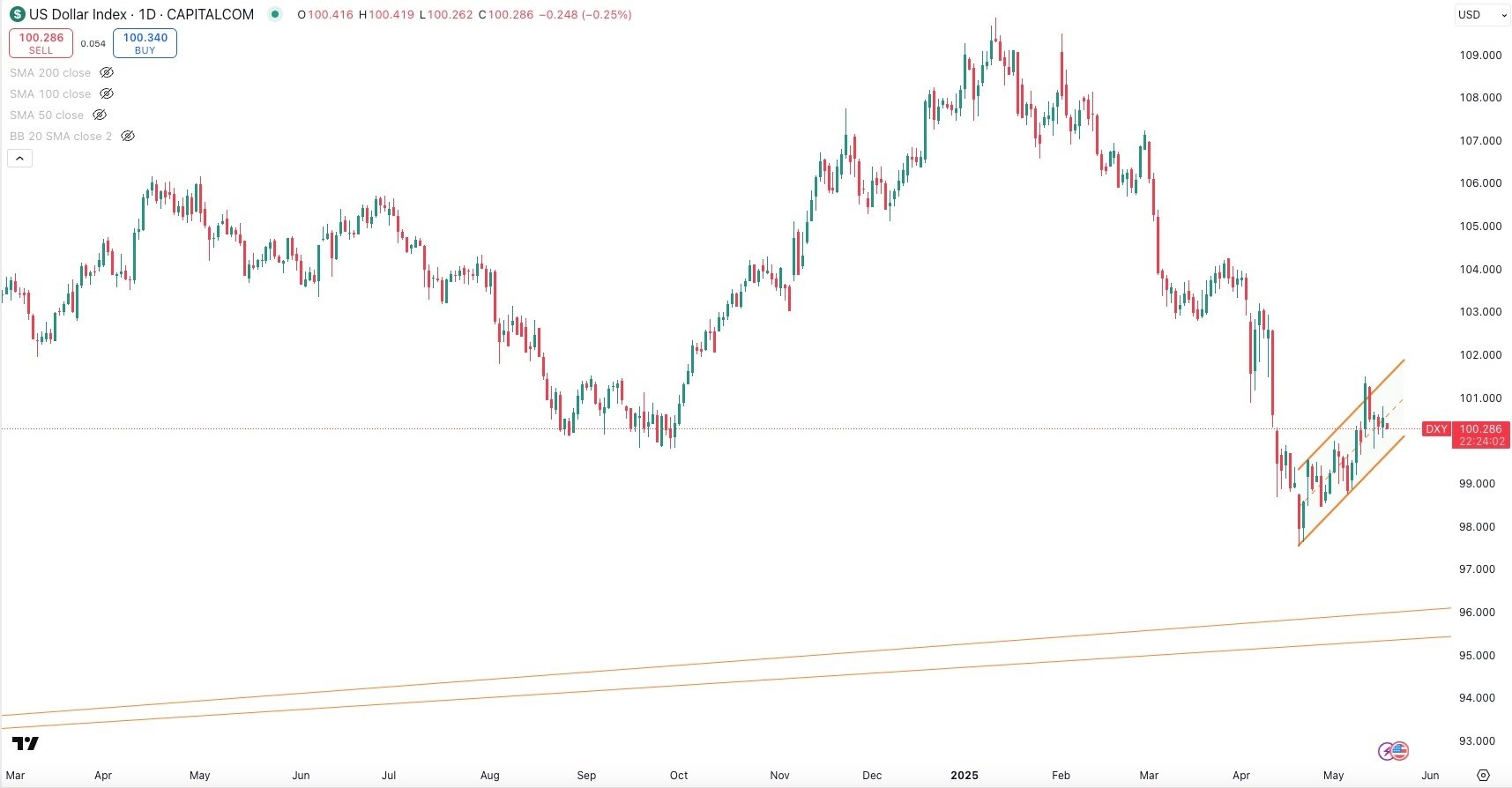
Task: Select the SMA 50 close legend label
Action: click(x=47, y=115)
